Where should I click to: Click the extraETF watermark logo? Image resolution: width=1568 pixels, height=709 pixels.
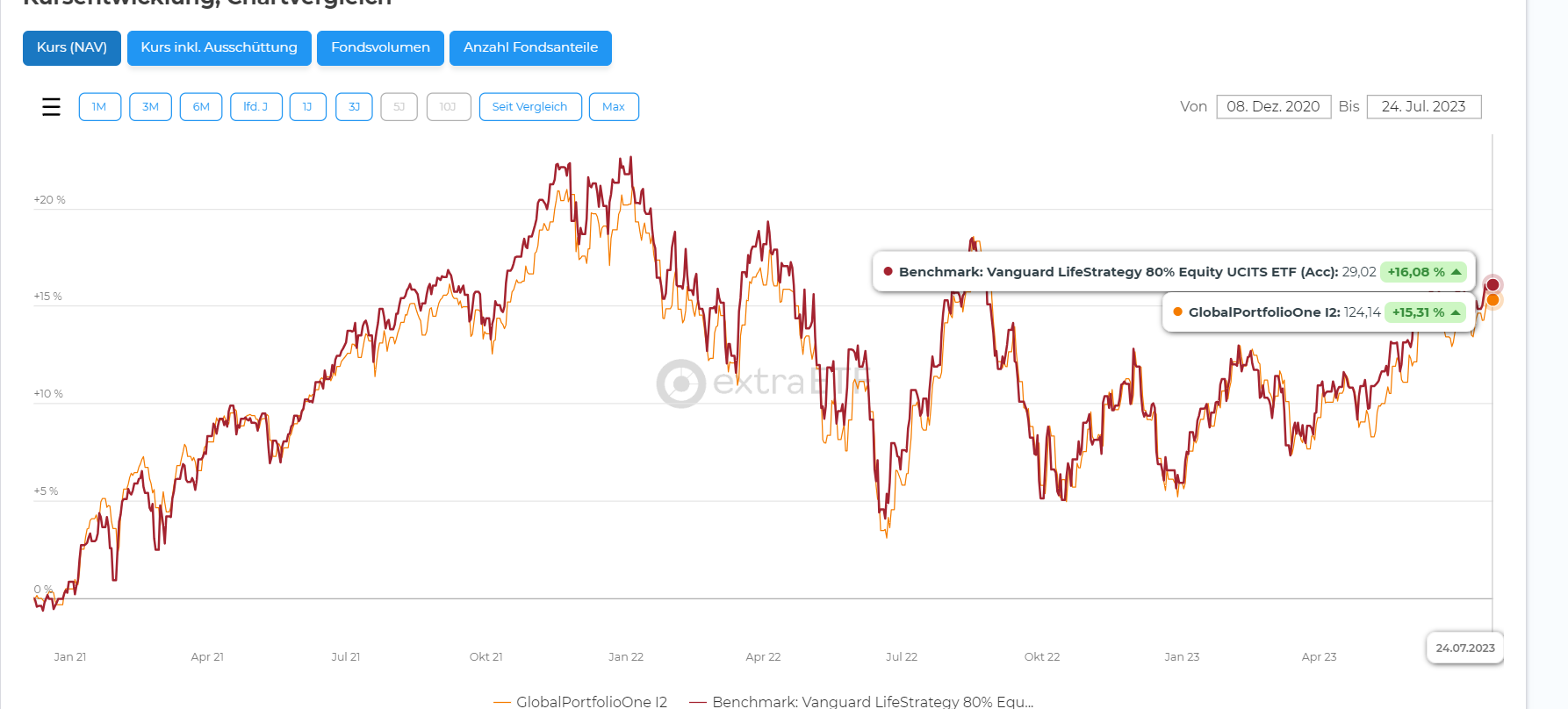pos(681,383)
